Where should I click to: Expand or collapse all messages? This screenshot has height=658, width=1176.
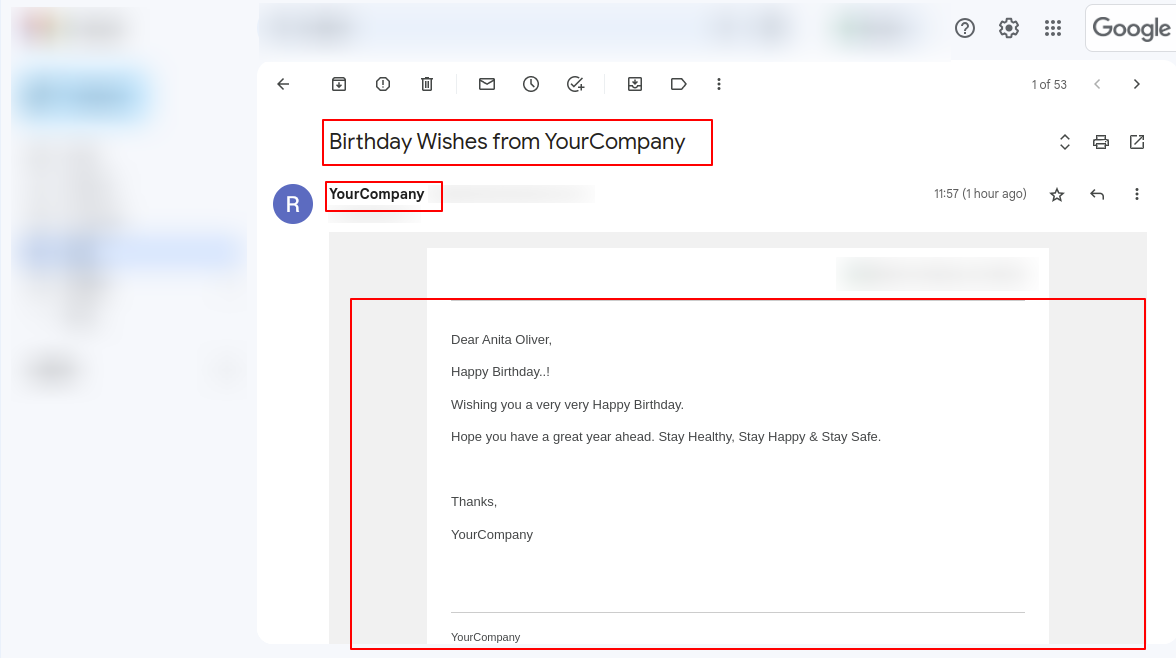[x=1064, y=142]
